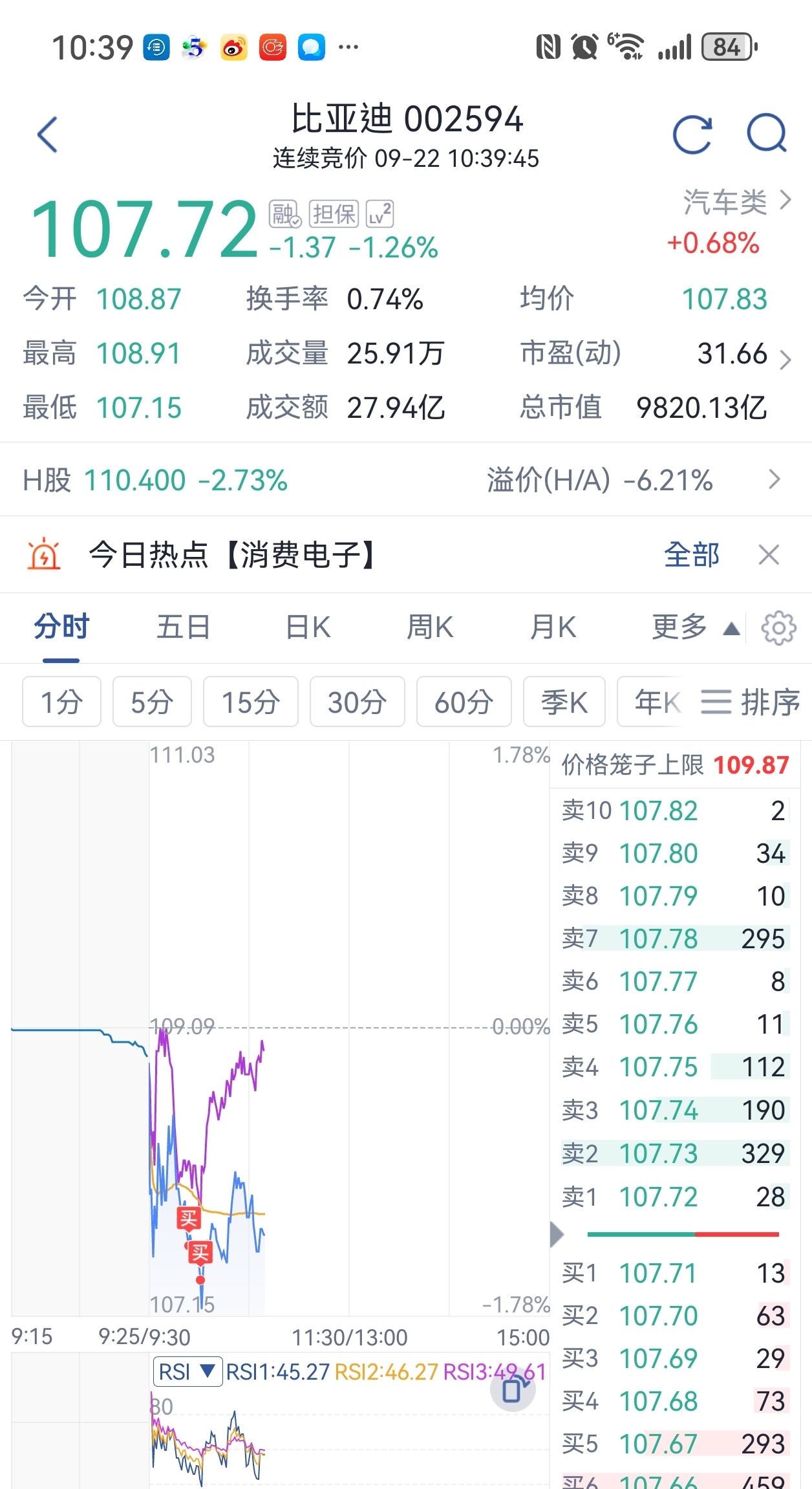Tap the floating rotate-screen icon
The image size is (812, 1489).
tap(513, 1389)
